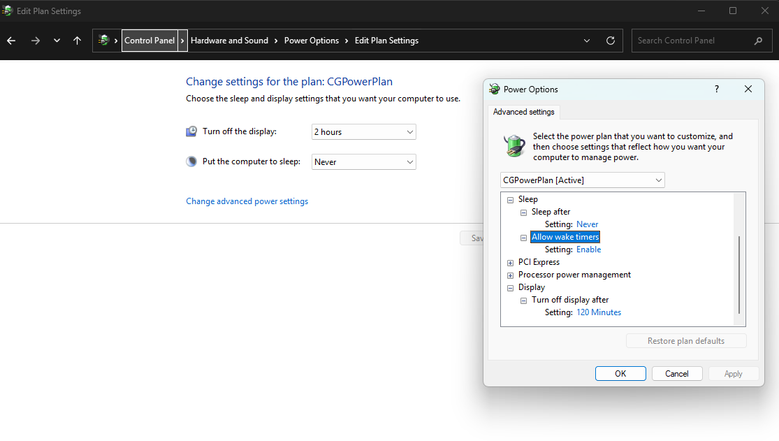The width and height of the screenshot is (779, 441).
Task: Navigate to the Hardware and Sound breadcrumb
Action: point(229,41)
